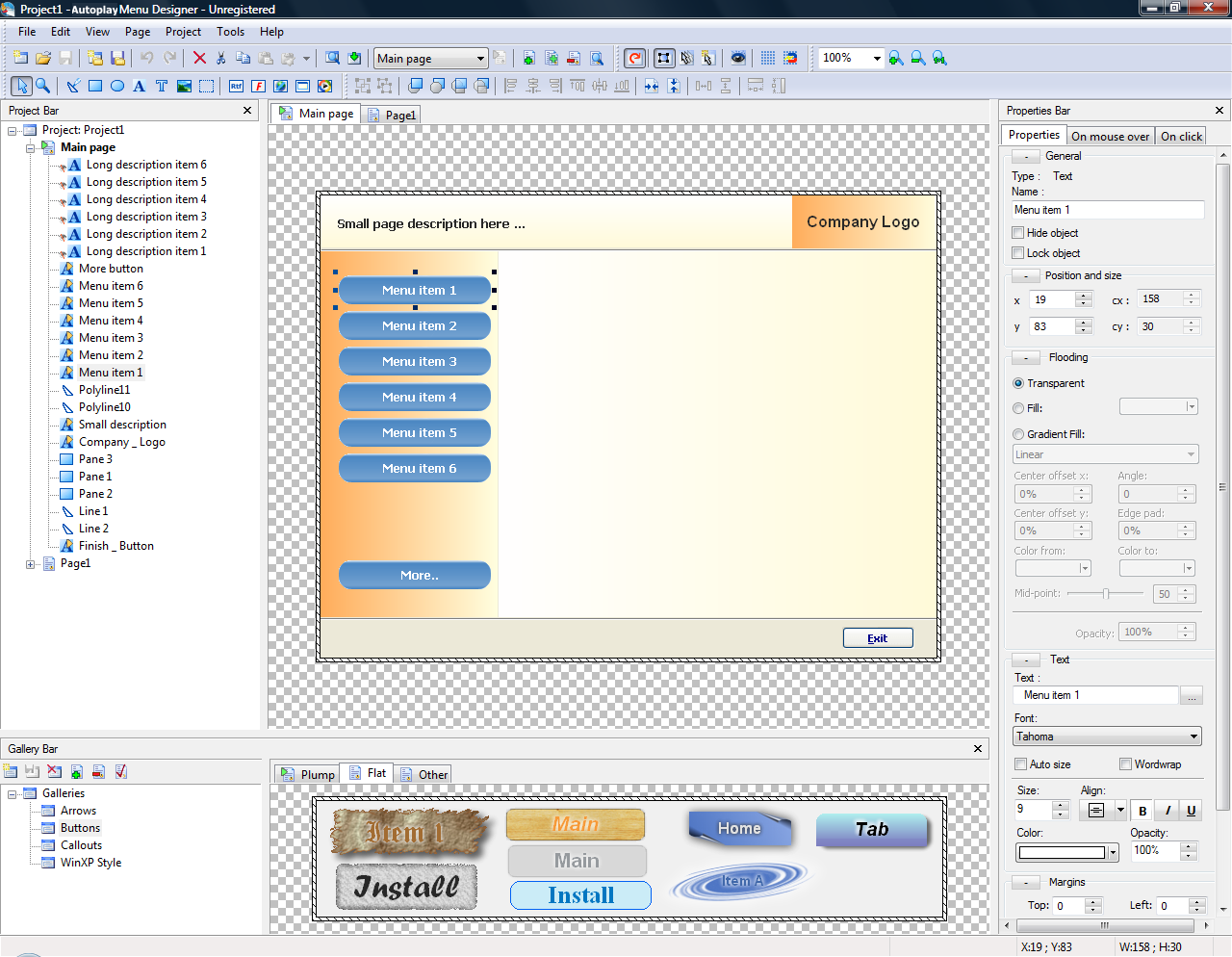
Task: Check the Lock object checkbox
Action: (1018, 253)
